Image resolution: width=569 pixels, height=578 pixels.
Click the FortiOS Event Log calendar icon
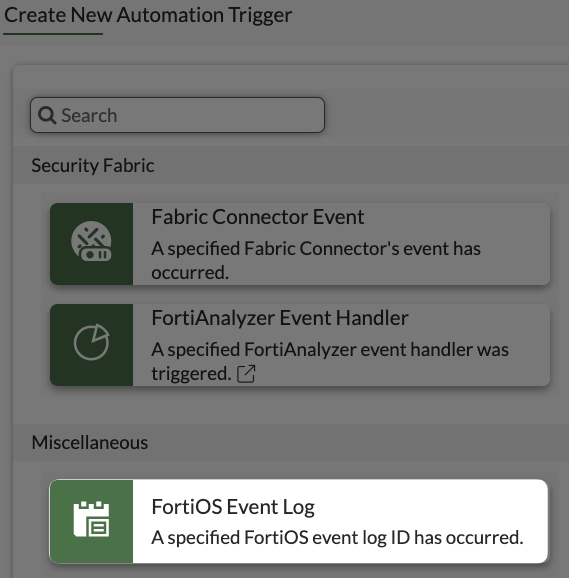(91, 519)
